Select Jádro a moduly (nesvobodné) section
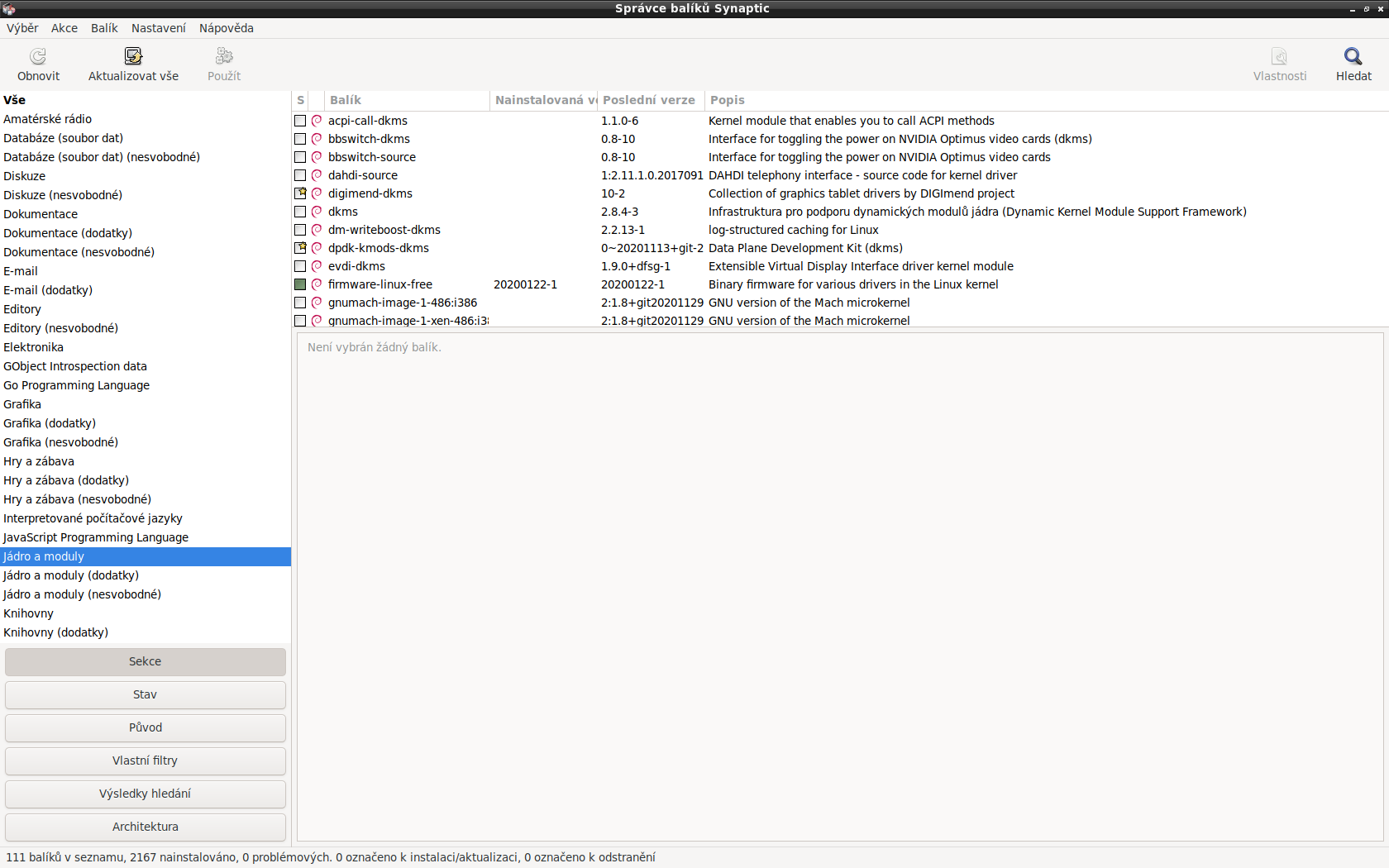 click(x=146, y=594)
